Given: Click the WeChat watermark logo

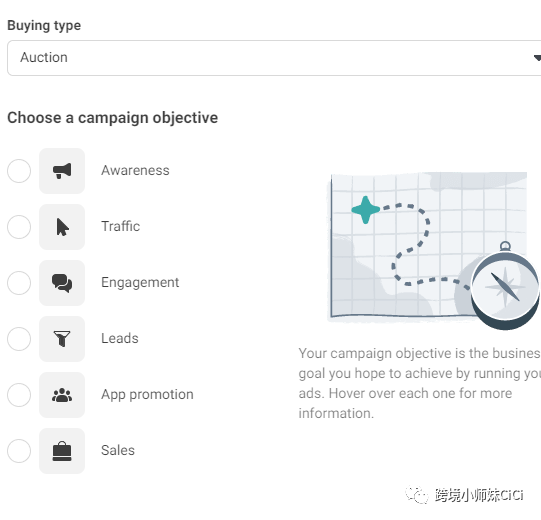Looking at the screenshot, I should click(417, 495).
